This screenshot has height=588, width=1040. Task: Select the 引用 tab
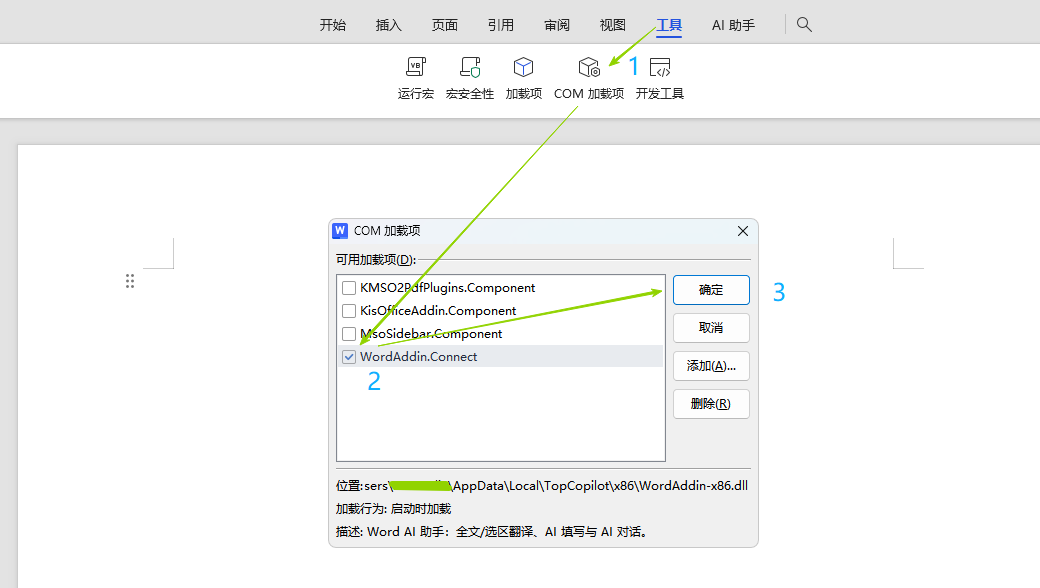(501, 25)
